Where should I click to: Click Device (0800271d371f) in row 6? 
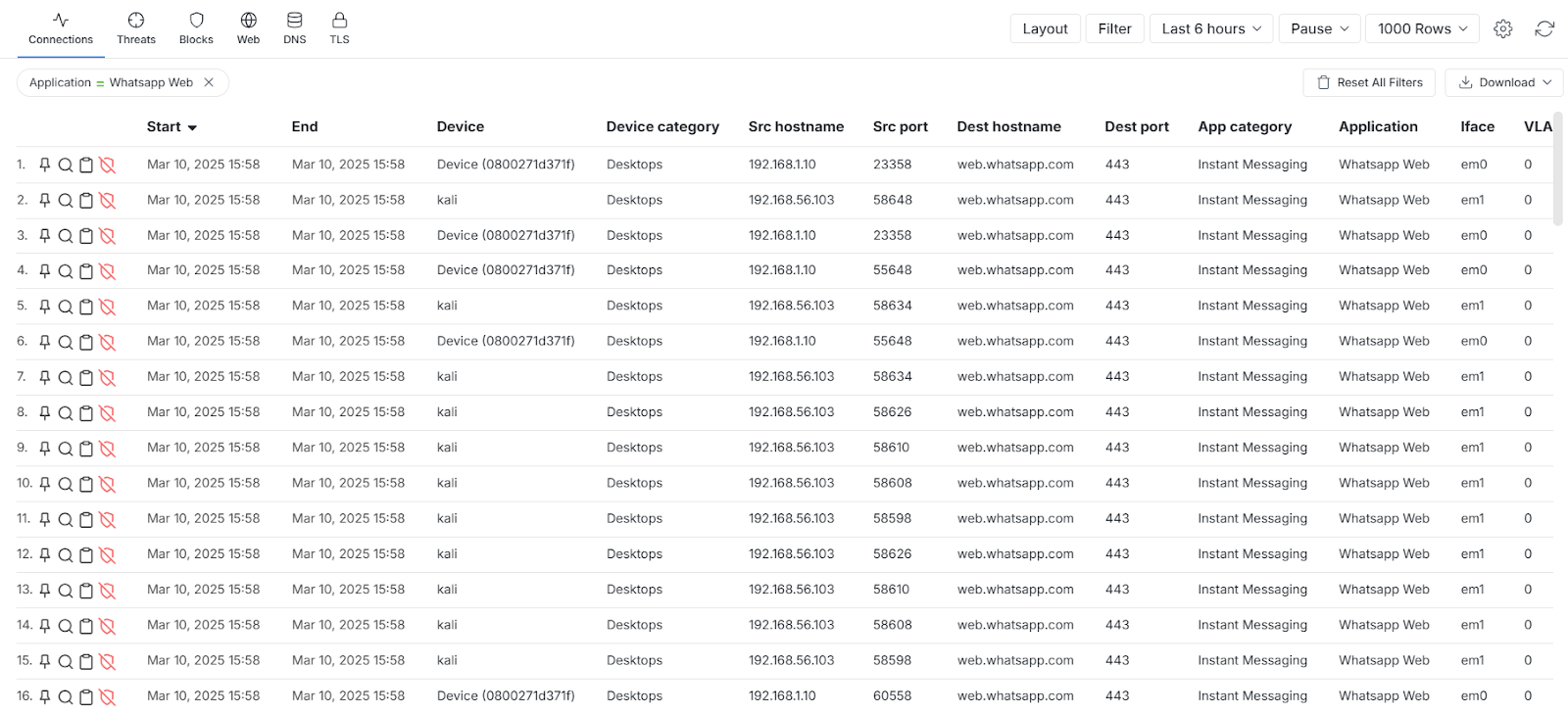point(506,341)
